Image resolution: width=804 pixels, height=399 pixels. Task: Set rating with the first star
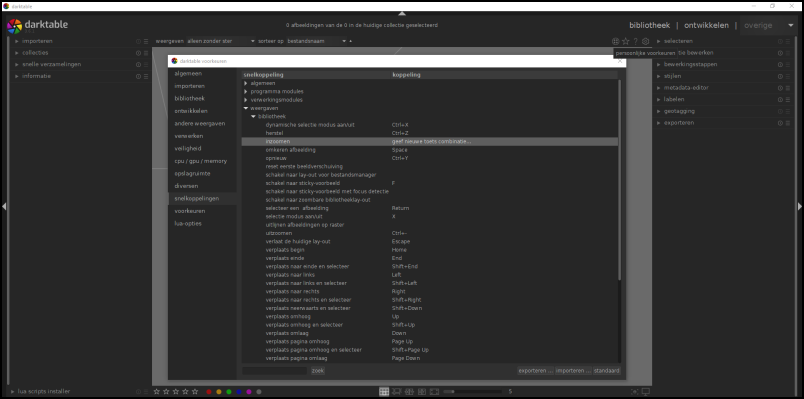tap(157, 392)
